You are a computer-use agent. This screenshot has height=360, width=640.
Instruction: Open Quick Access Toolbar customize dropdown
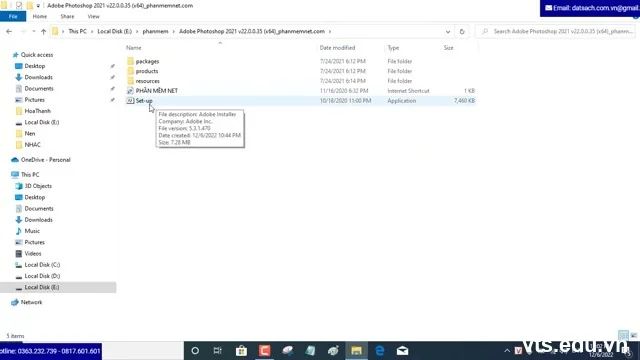38,6
